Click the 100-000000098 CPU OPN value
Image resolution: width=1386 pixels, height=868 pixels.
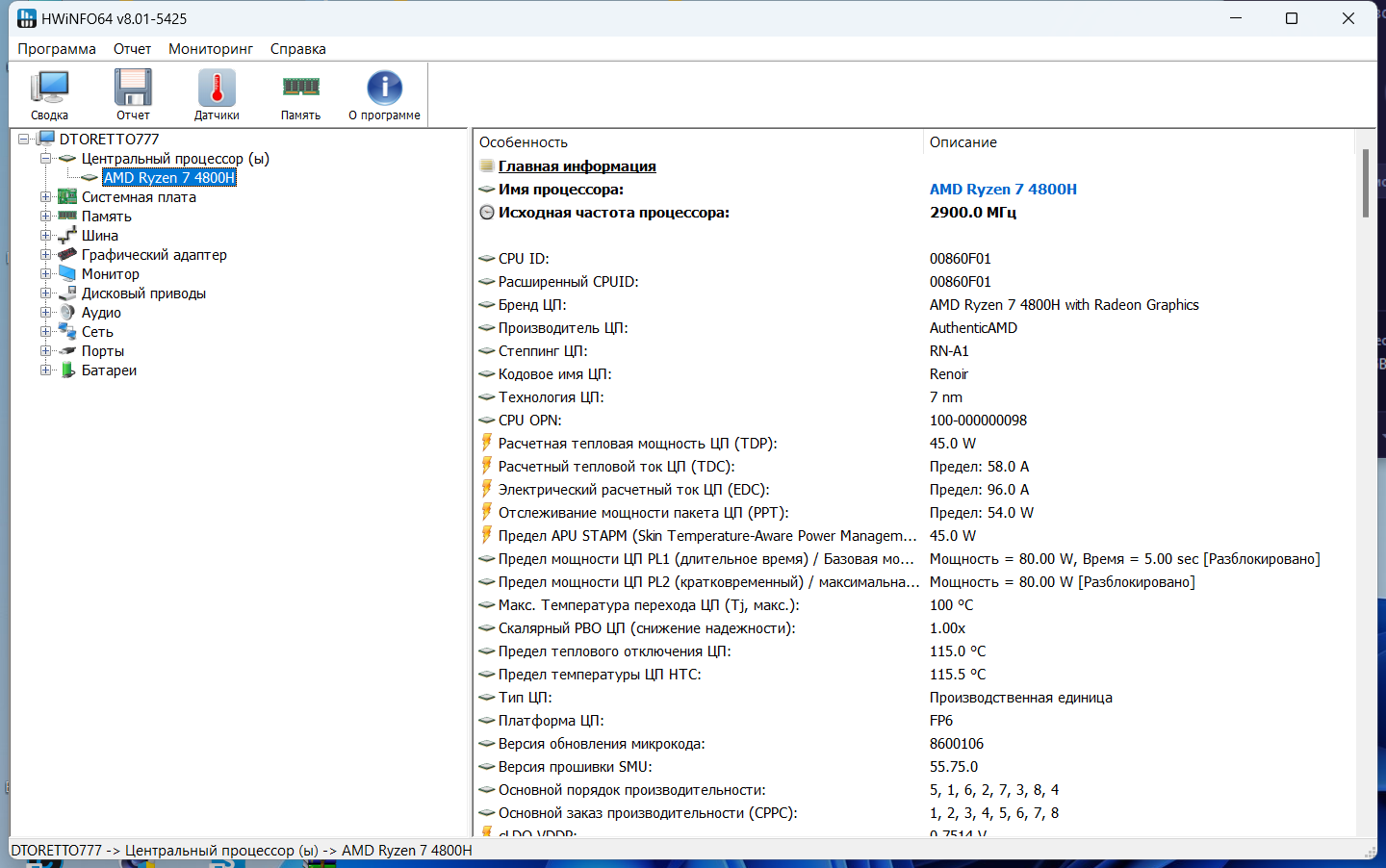[978, 420]
